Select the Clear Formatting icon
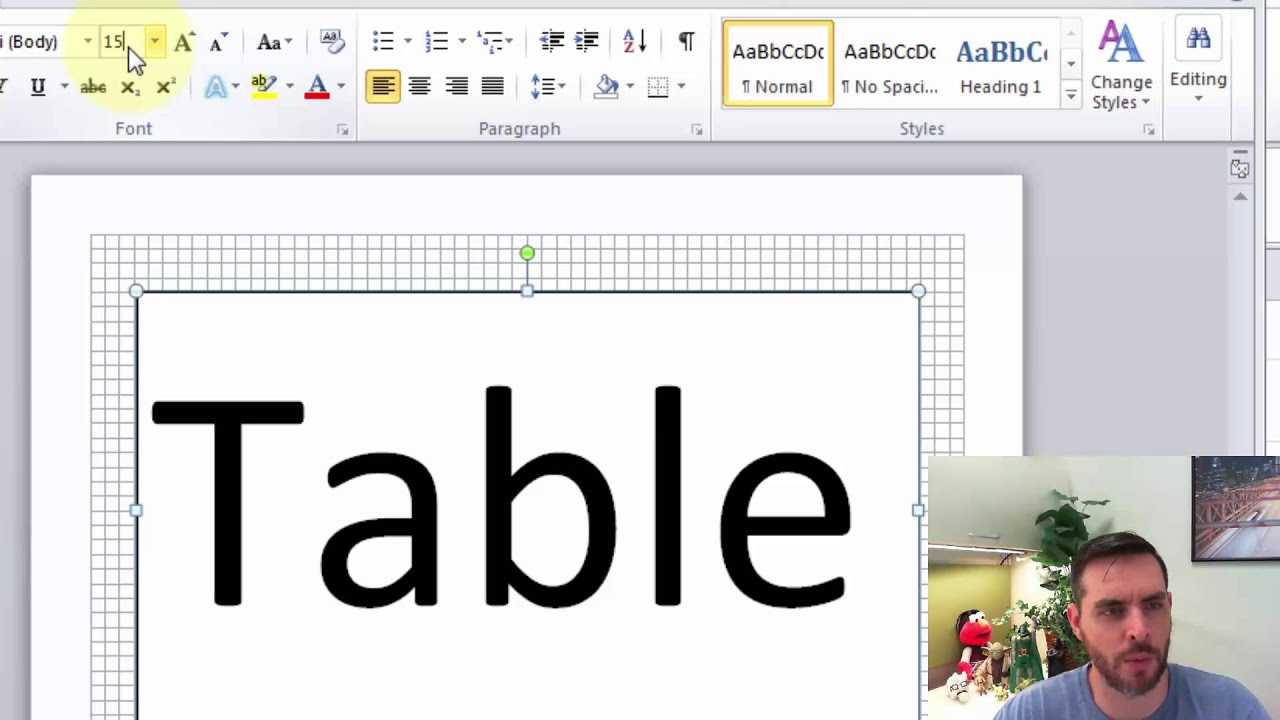 point(330,40)
